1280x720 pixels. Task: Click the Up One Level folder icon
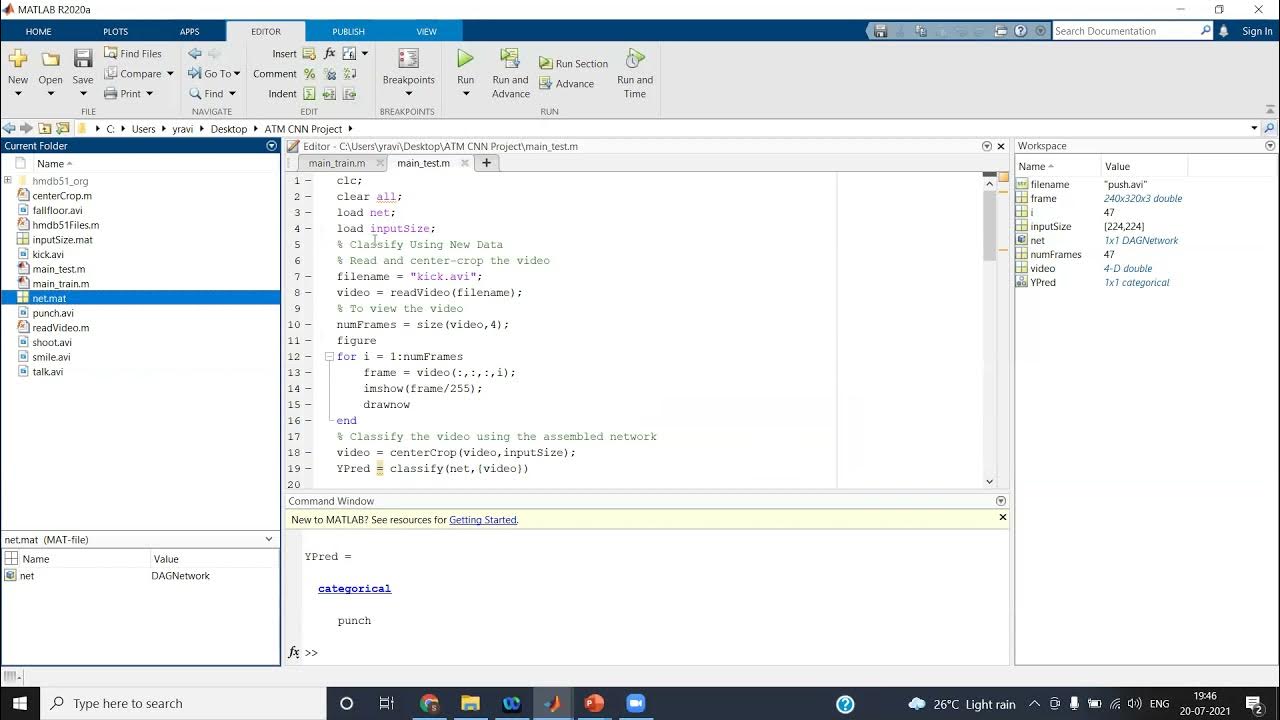click(x=45, y=128)
